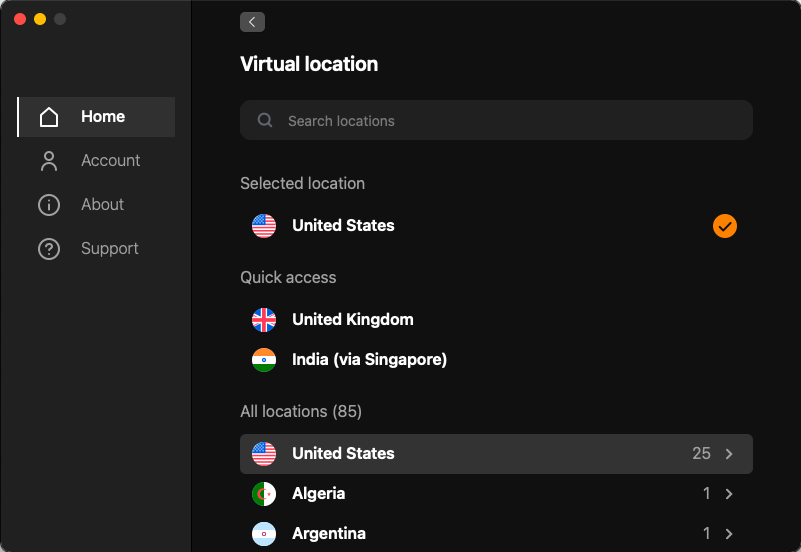Click the selected United States label
The height and width of the screenshot is (552, 801).
[343, 226]
